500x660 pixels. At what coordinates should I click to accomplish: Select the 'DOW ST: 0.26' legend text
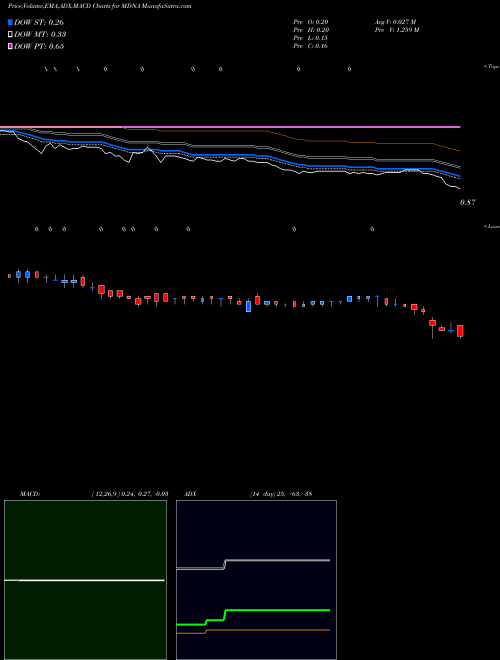(39, 22)
